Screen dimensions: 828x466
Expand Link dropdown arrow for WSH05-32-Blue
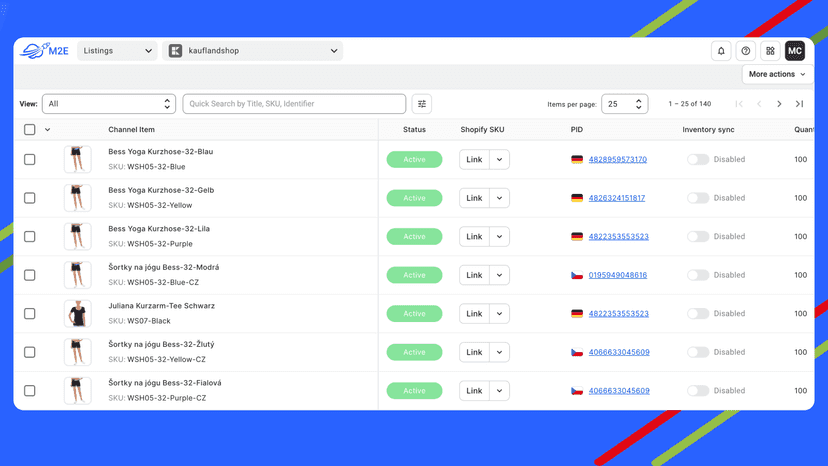point(499,160)
